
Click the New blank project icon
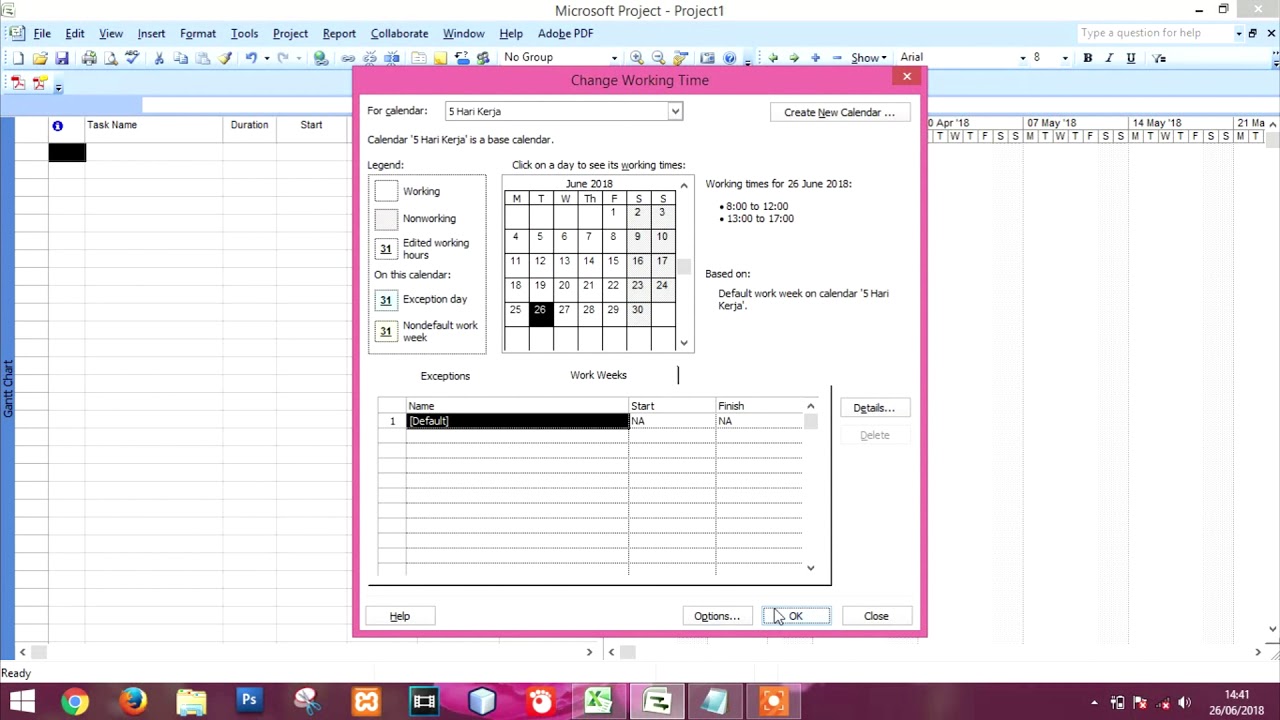(18, 58)
